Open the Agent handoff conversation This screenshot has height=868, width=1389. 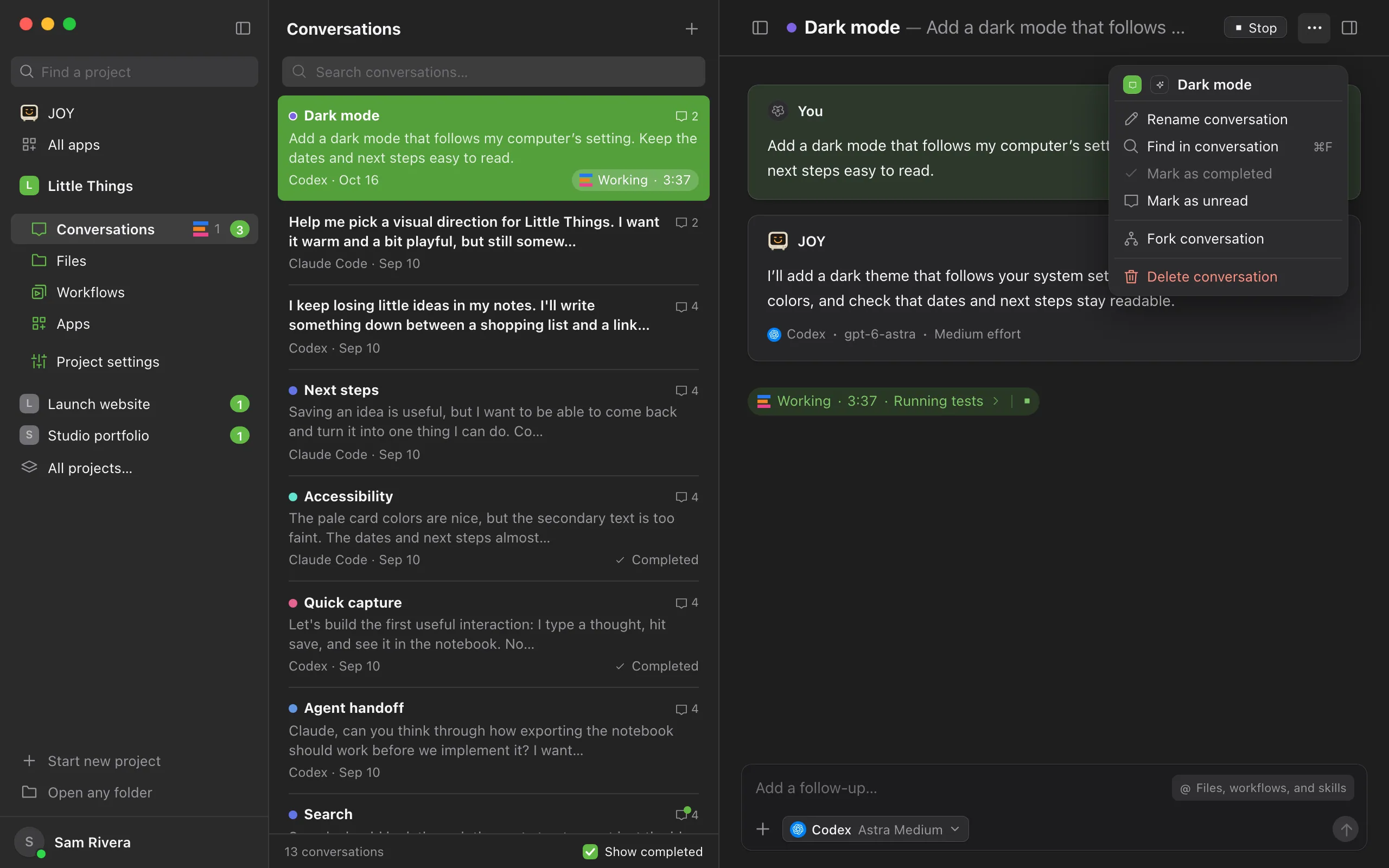click(x=494, y=740)
